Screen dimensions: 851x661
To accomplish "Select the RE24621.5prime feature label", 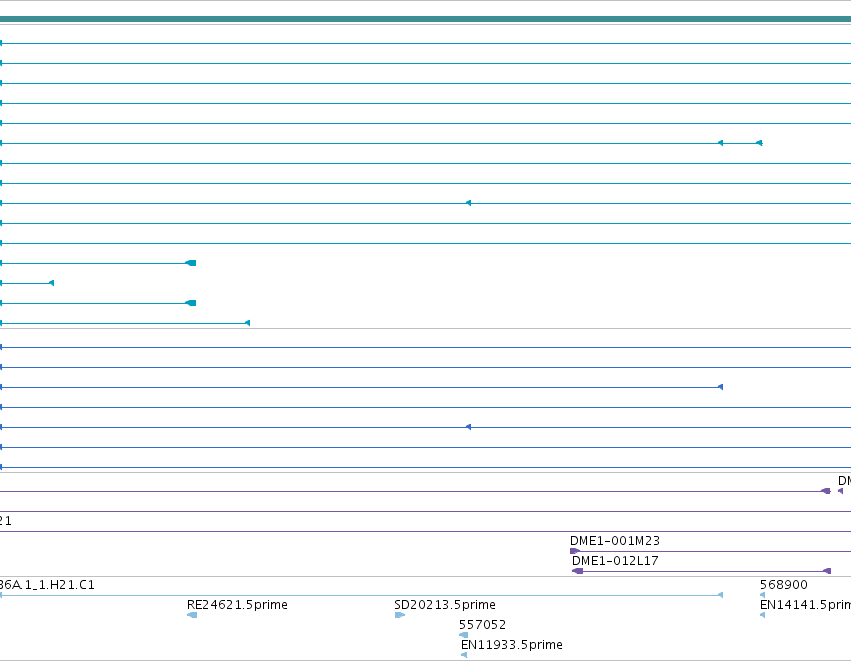I will 237,605.
